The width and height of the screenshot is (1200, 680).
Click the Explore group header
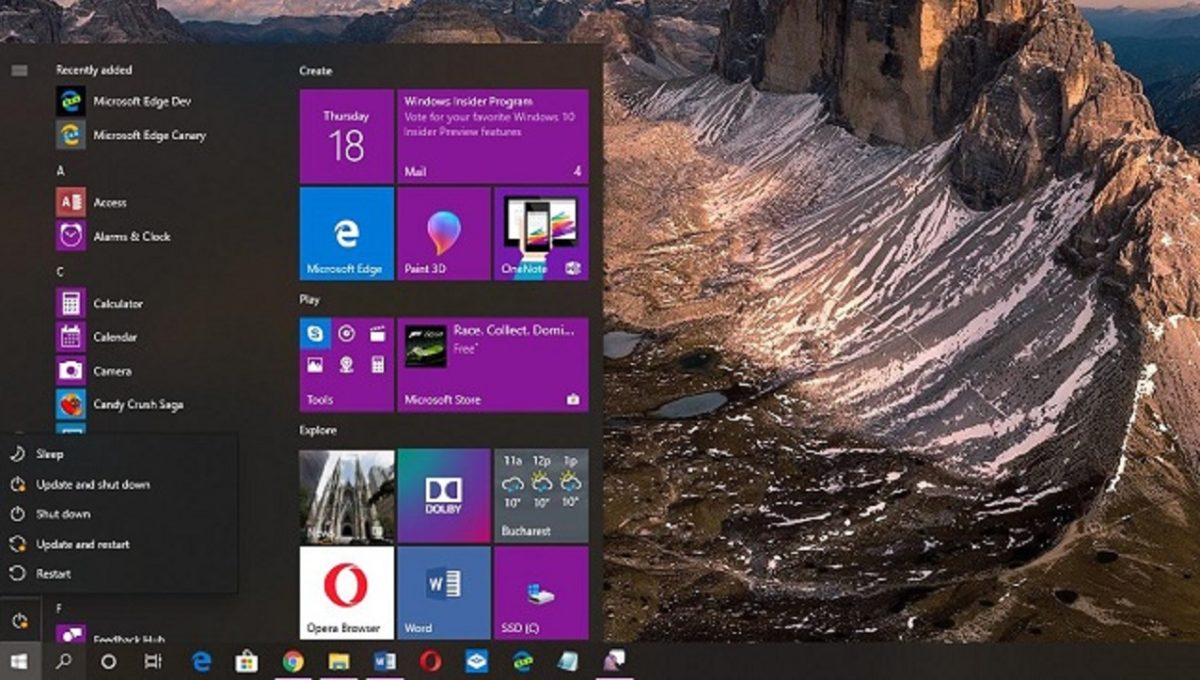[x=317, y=430]
